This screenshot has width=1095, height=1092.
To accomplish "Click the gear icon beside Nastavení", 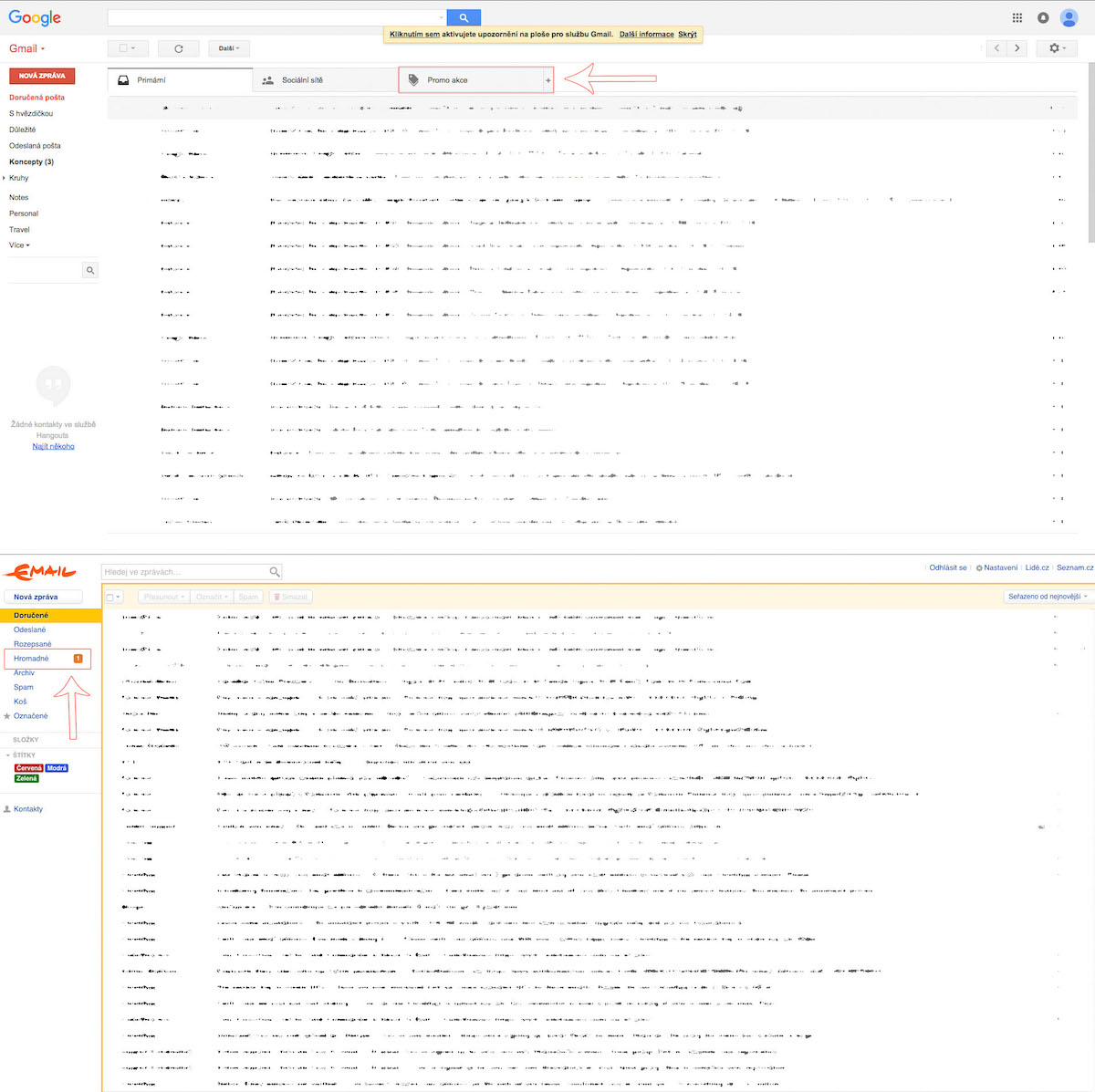I will coord(979,567).
